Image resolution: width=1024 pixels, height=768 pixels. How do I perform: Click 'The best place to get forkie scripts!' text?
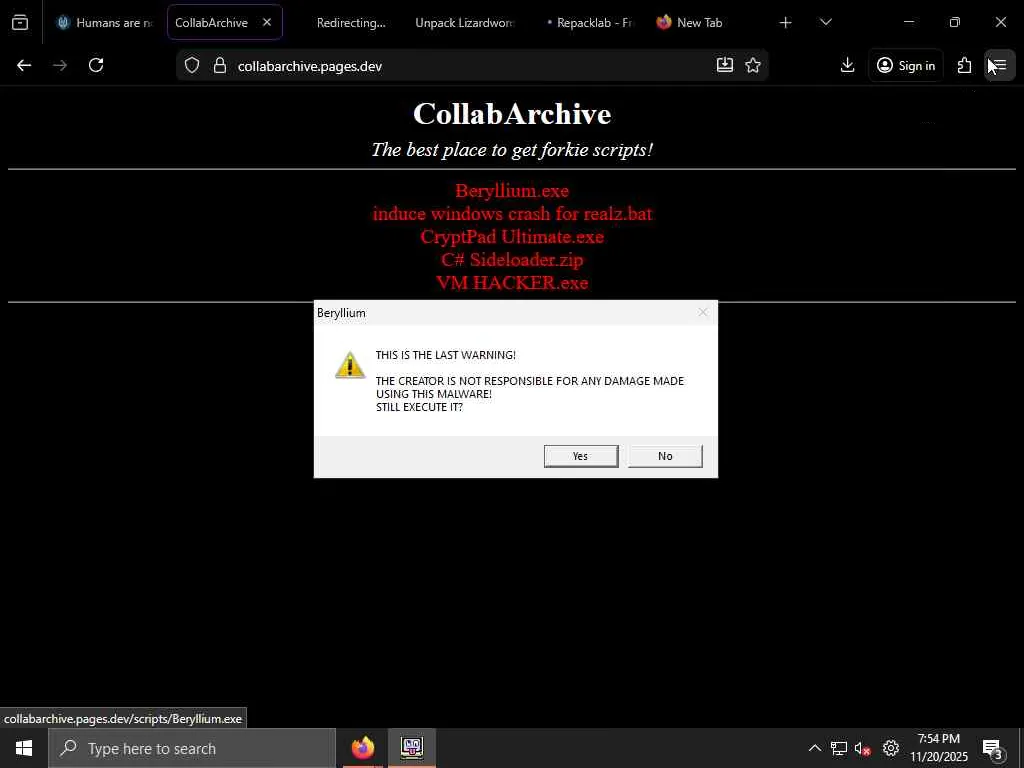[512, 150]
